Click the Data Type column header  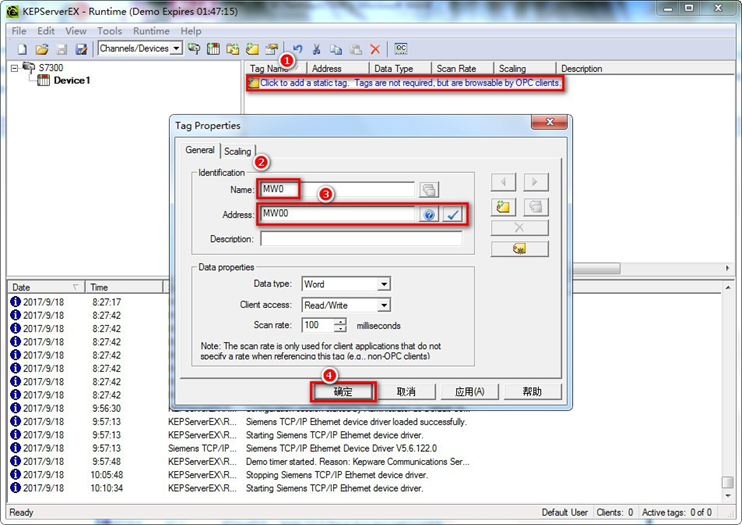click(x=400, y=69)
